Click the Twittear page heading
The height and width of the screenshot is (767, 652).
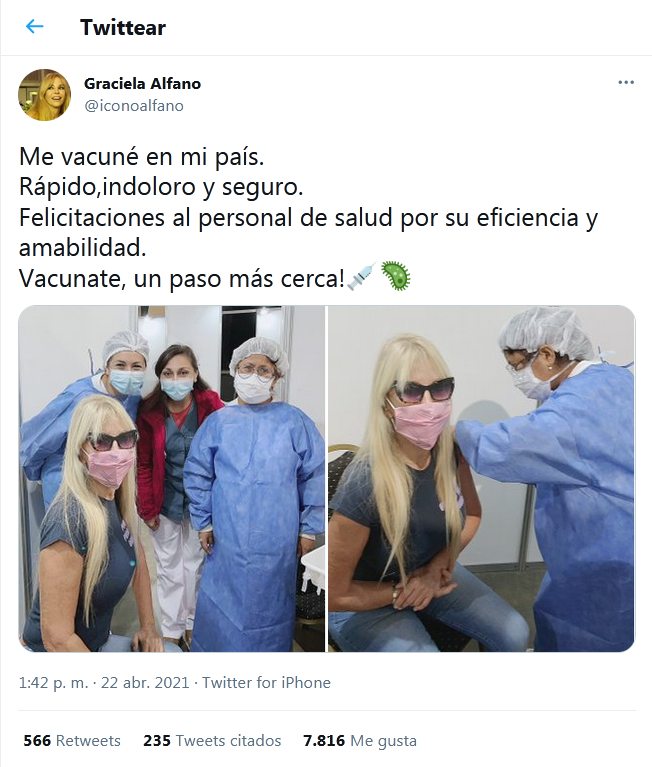tap(123, 27)
